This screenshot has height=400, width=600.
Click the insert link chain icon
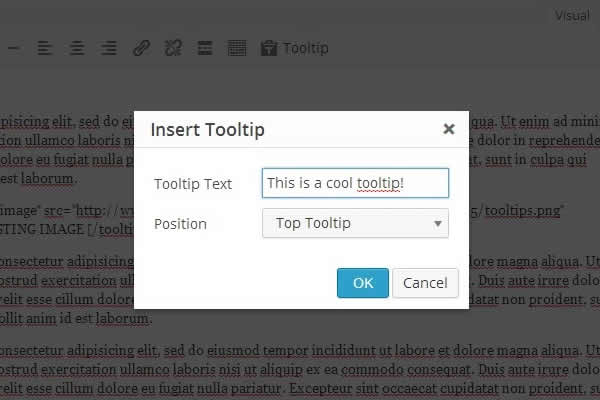(x=141, y=48)
